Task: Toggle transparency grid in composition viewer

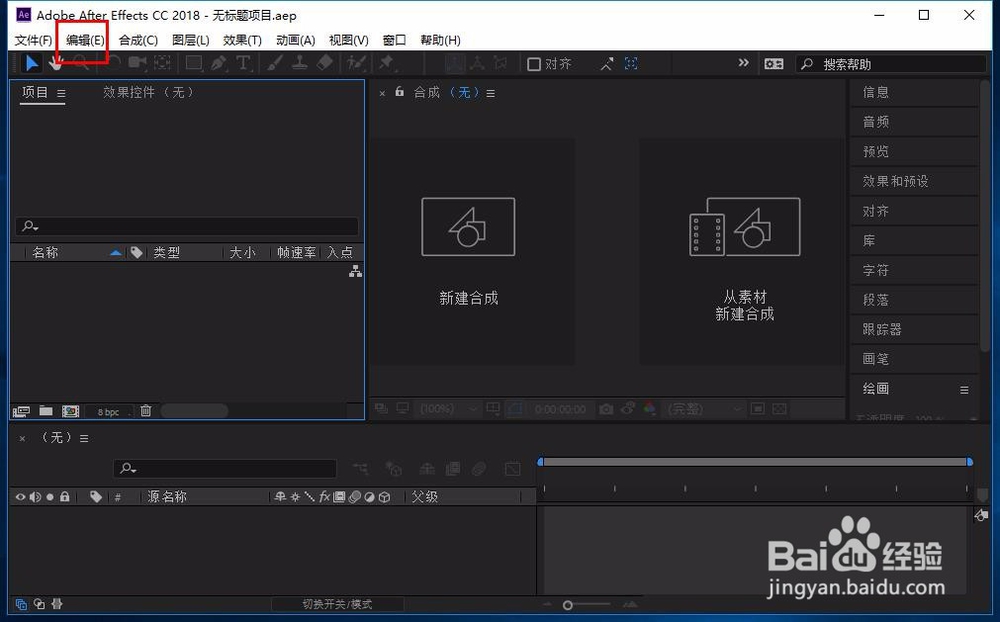Action: coord(779,409)
